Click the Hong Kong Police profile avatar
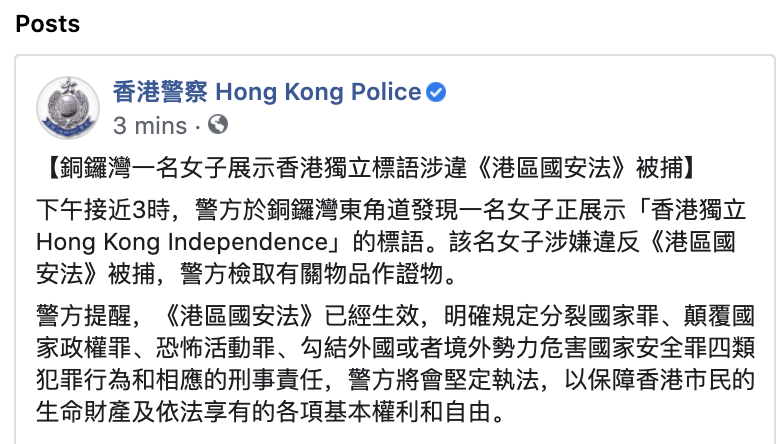Viewport: 784px width, 444px height. (68, 107)
